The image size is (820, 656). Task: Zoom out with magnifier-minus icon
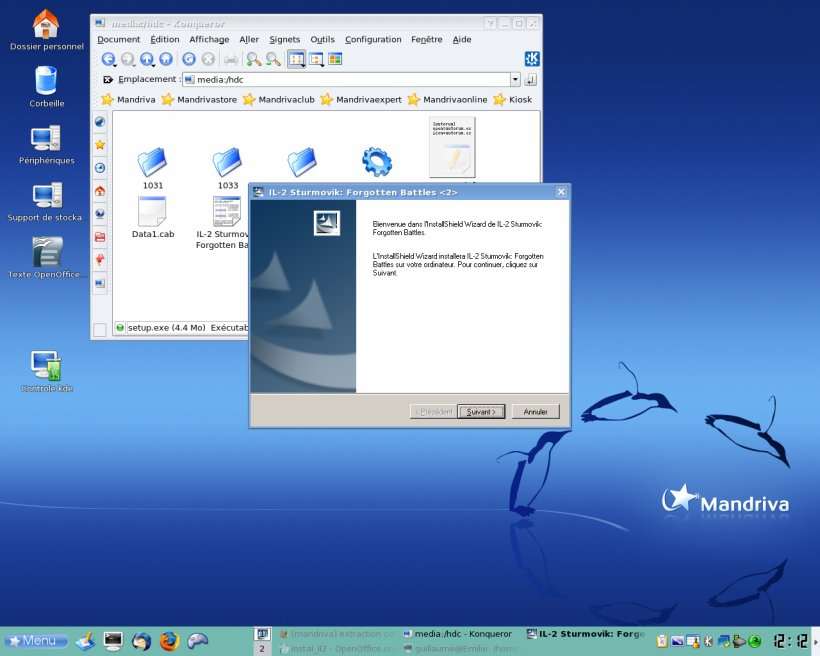point(272,59)
